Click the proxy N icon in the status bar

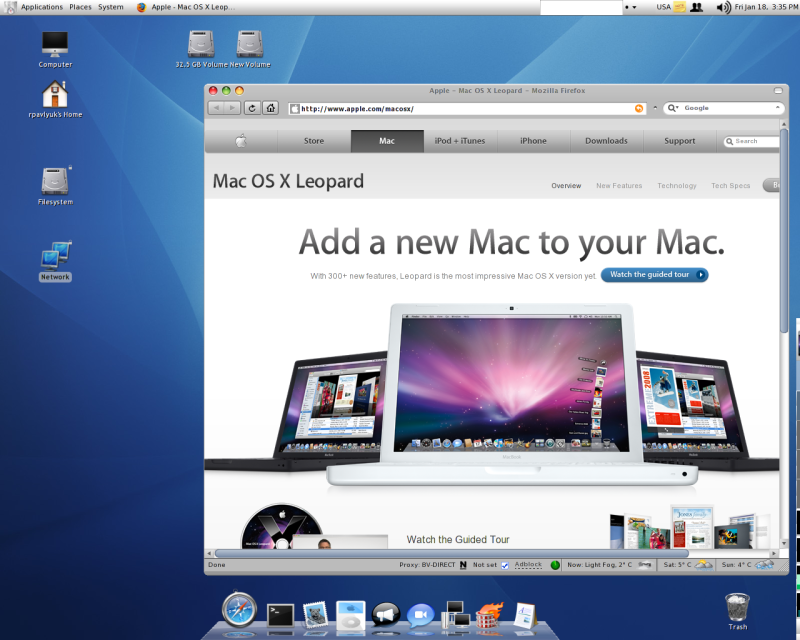463,565
